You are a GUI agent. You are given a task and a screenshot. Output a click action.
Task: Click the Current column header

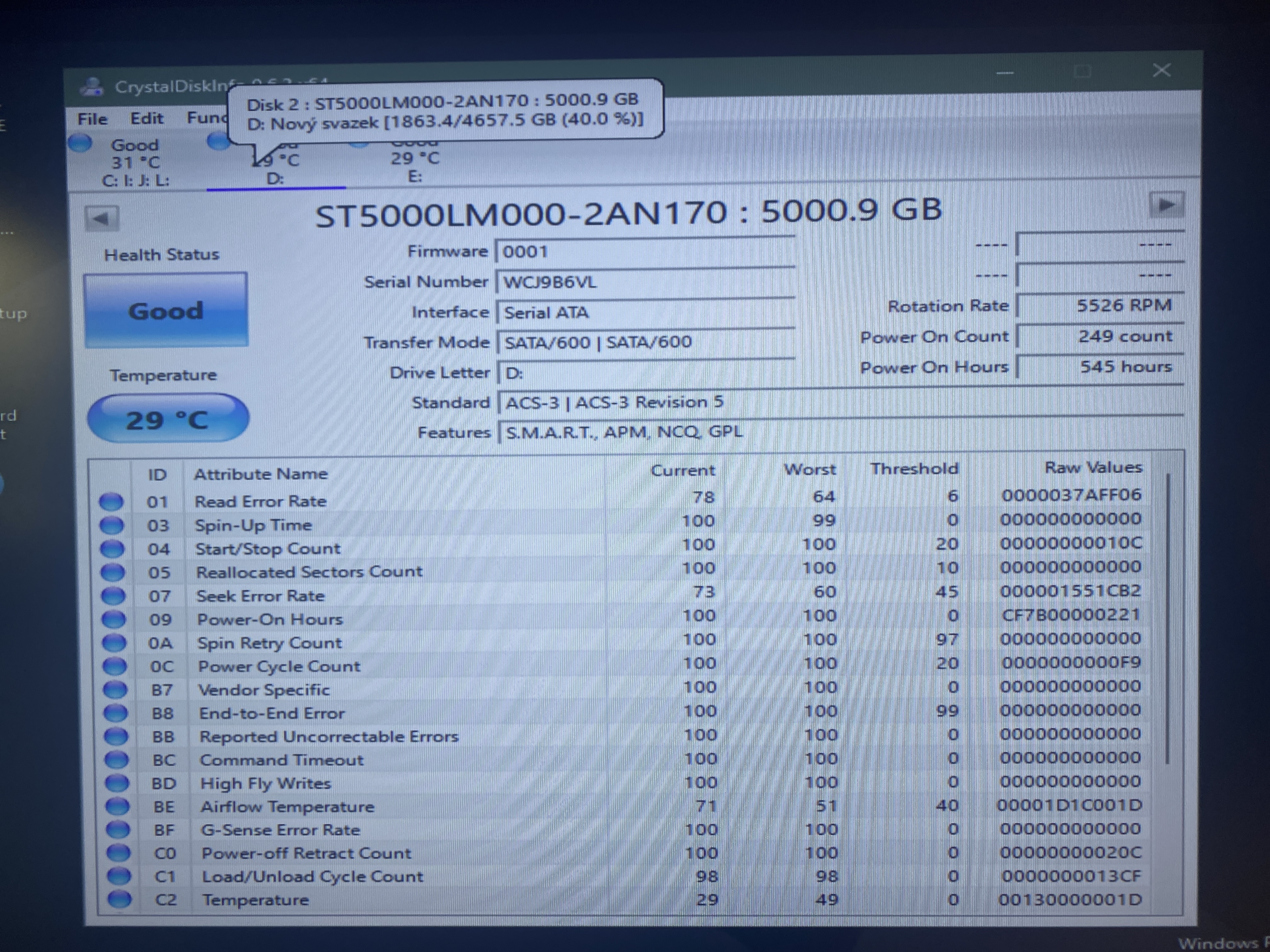(x=683, y=471)
